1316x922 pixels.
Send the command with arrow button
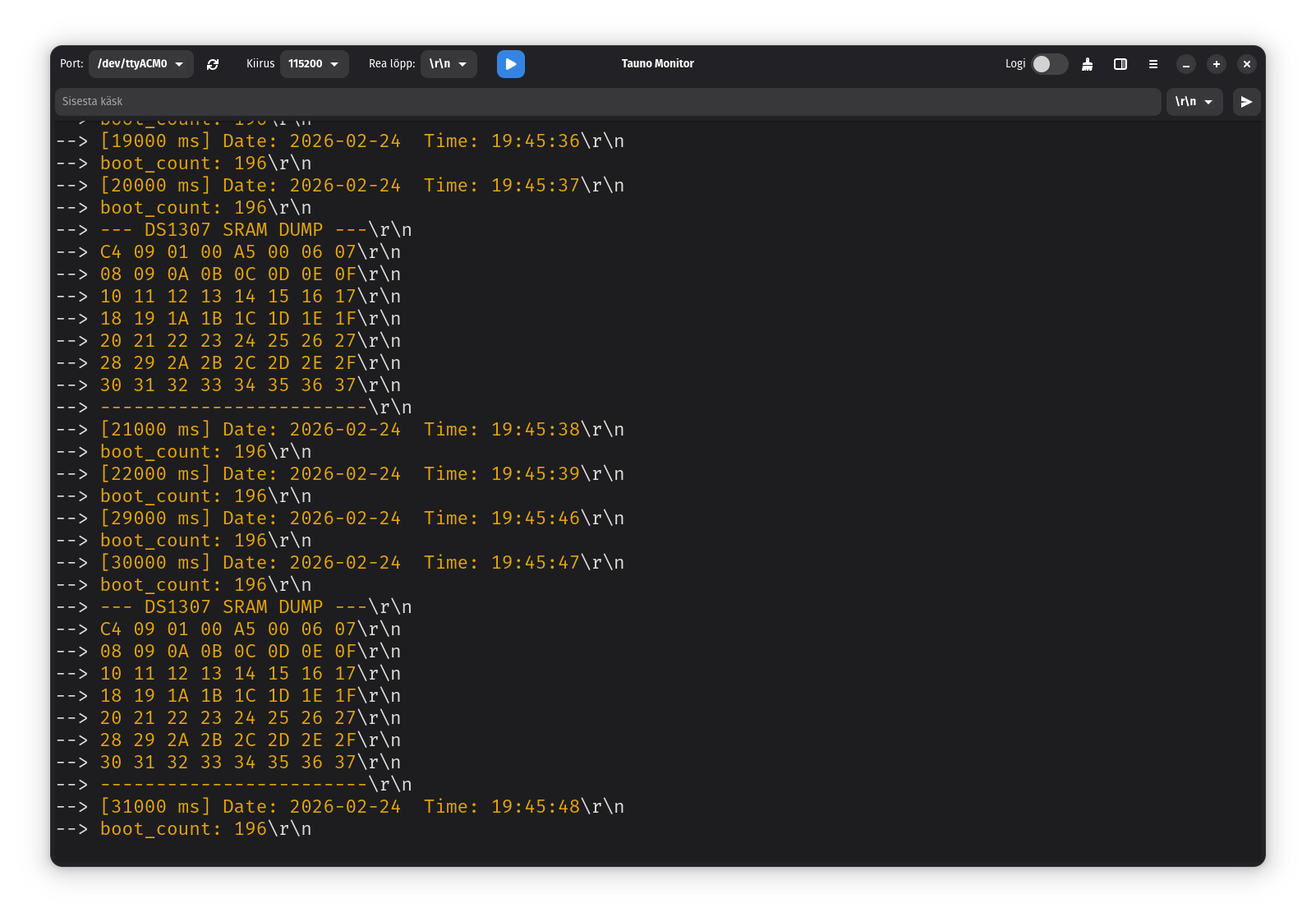click(x=1246, y=102)
